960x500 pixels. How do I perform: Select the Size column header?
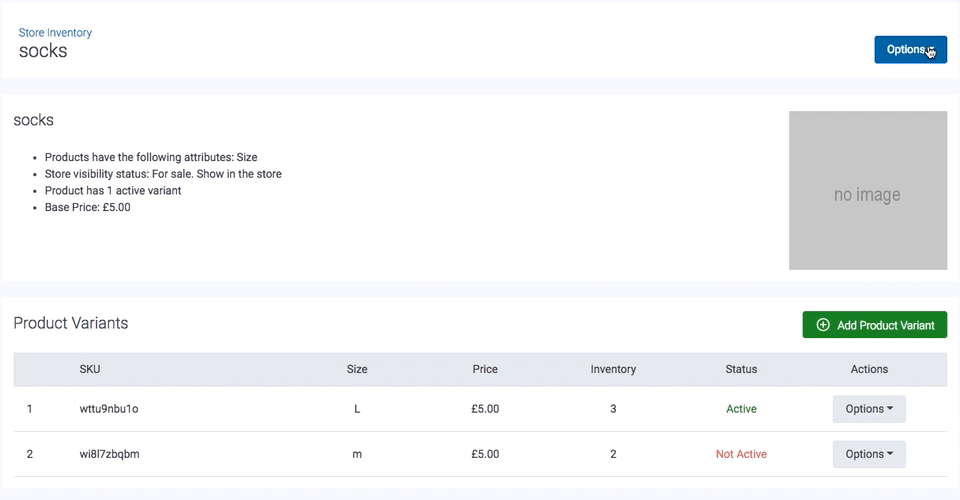click(x=357, y=369)
